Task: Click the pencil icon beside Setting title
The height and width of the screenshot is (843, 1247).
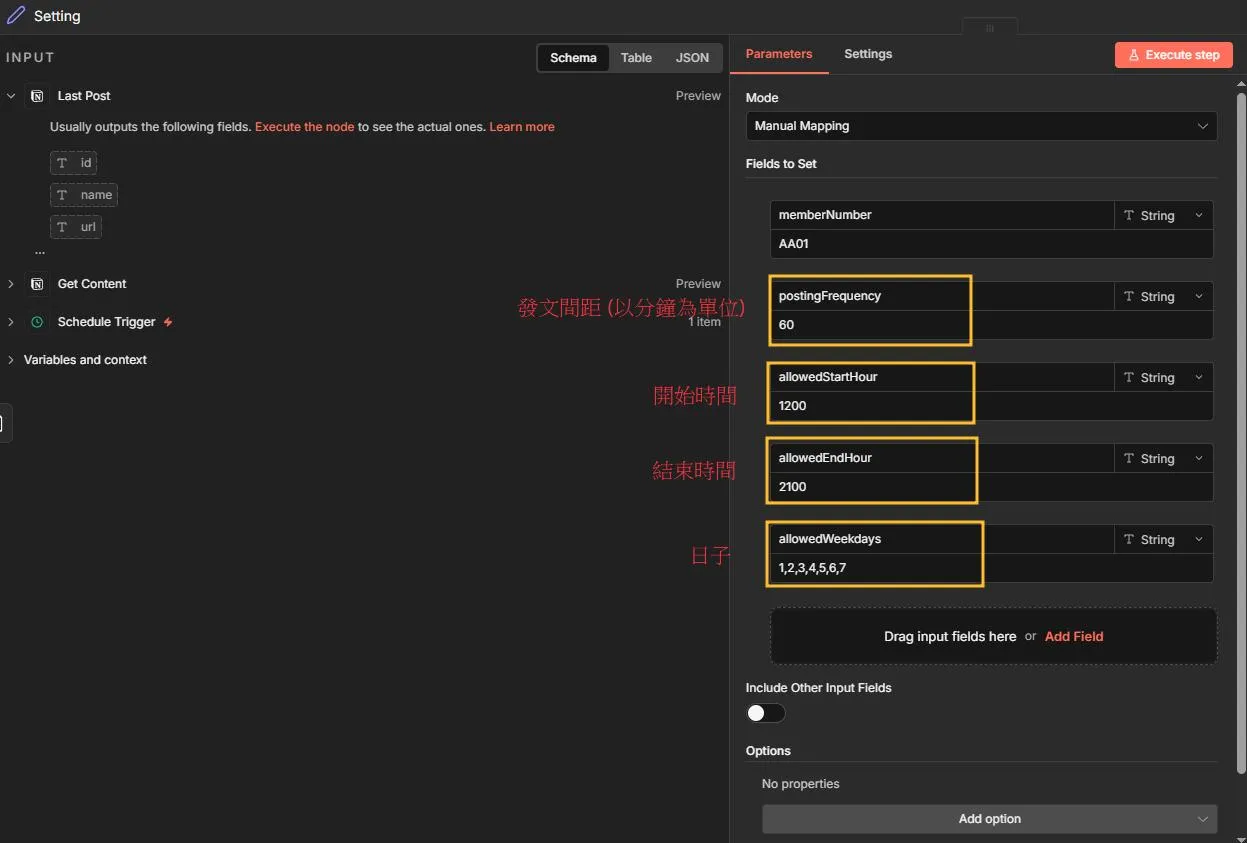Action: tap(16, 16)
